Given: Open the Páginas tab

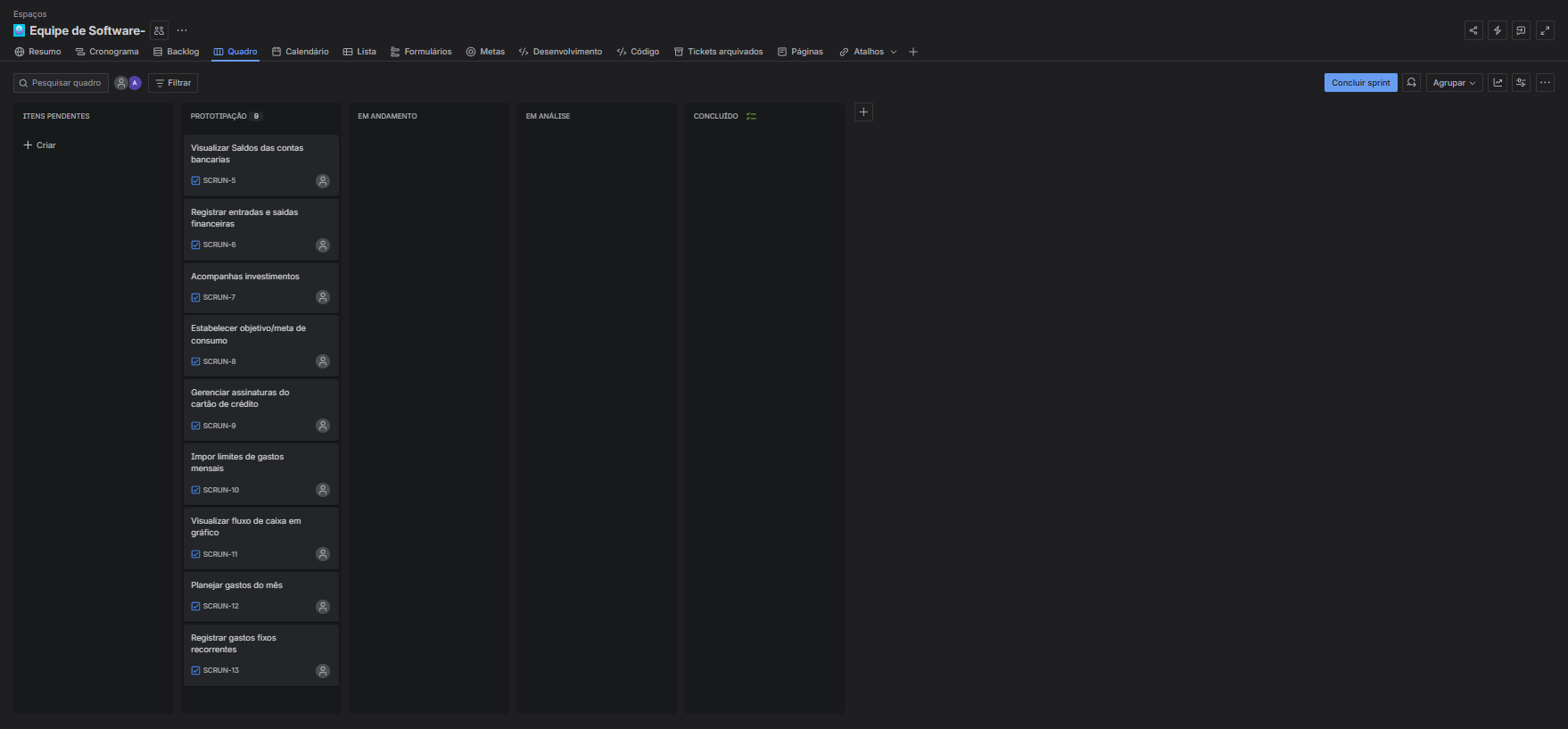Looking at the screenshot, I should (800, 52).
